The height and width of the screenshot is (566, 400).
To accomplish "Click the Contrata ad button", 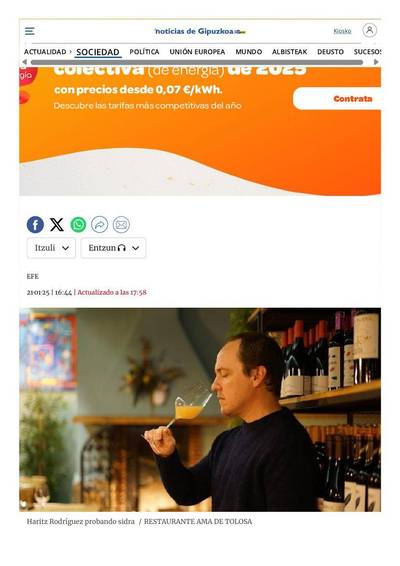I will pos(337,99).
